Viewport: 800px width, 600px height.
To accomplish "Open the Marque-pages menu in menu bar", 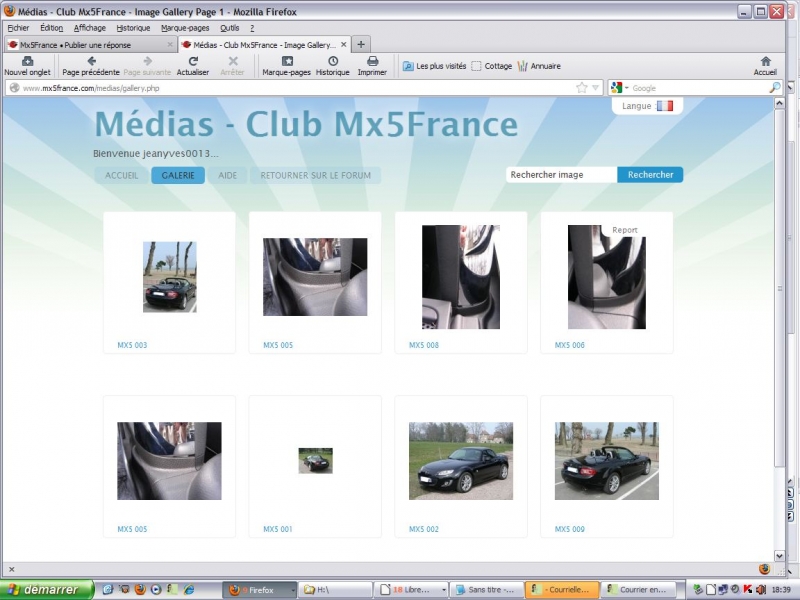I will click(x=185, y=28).
